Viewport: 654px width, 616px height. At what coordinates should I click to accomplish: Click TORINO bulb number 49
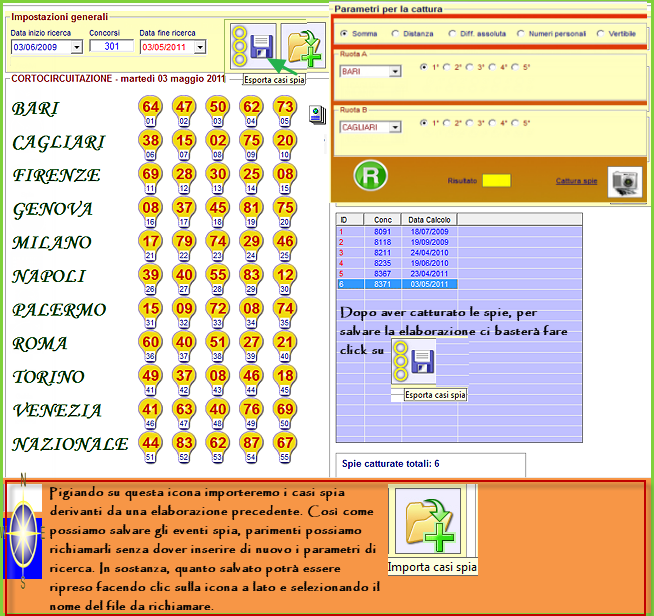[x=150, y=380]
